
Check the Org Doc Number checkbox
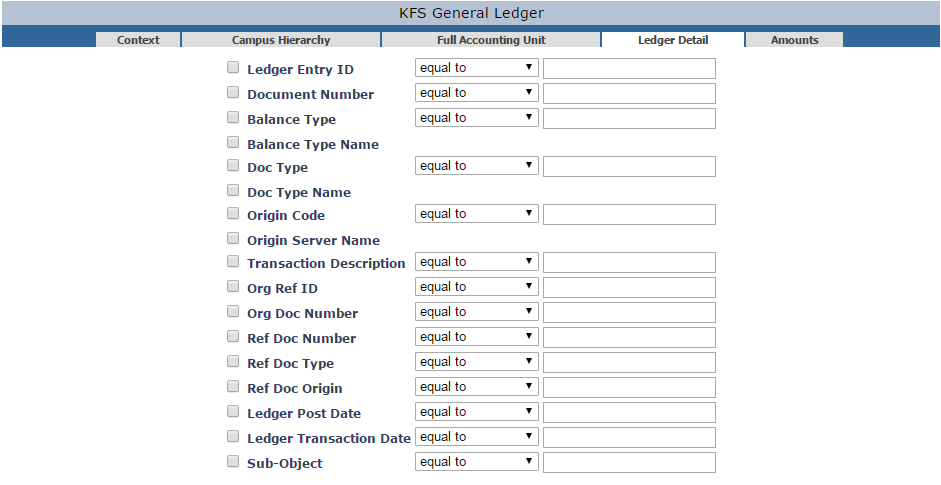click(233, 312)
